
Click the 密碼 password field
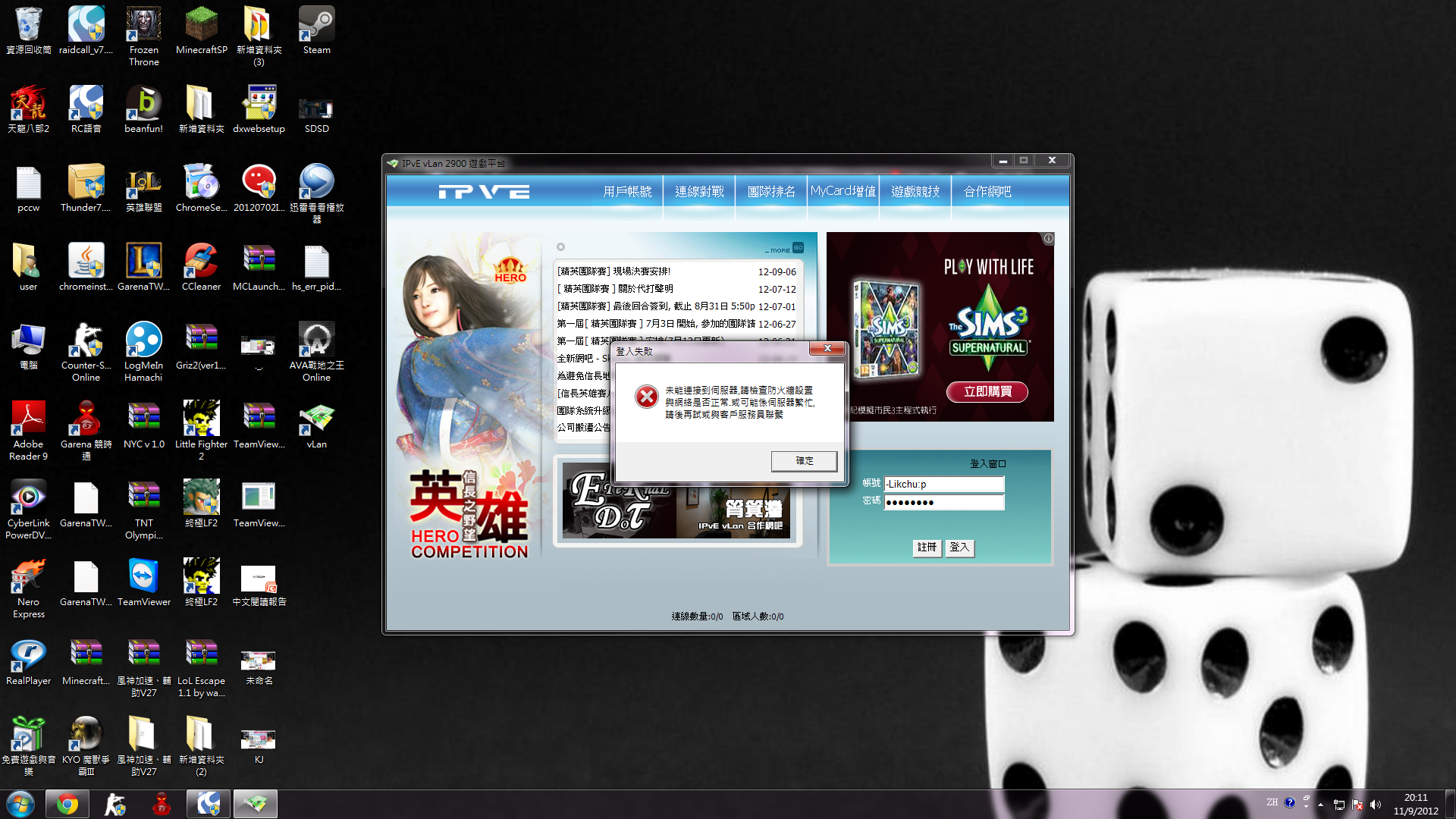(x=943, y=503)
